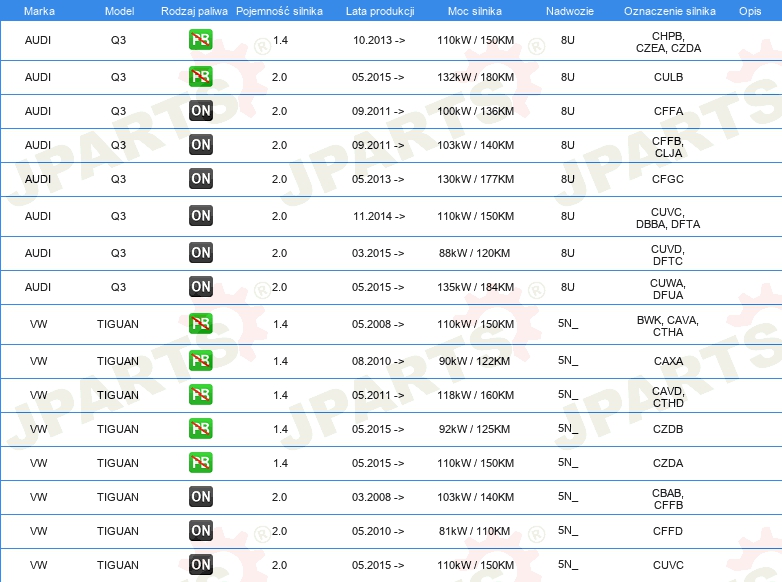
Task: Click the Marka column header
Action: pos(39,11)
